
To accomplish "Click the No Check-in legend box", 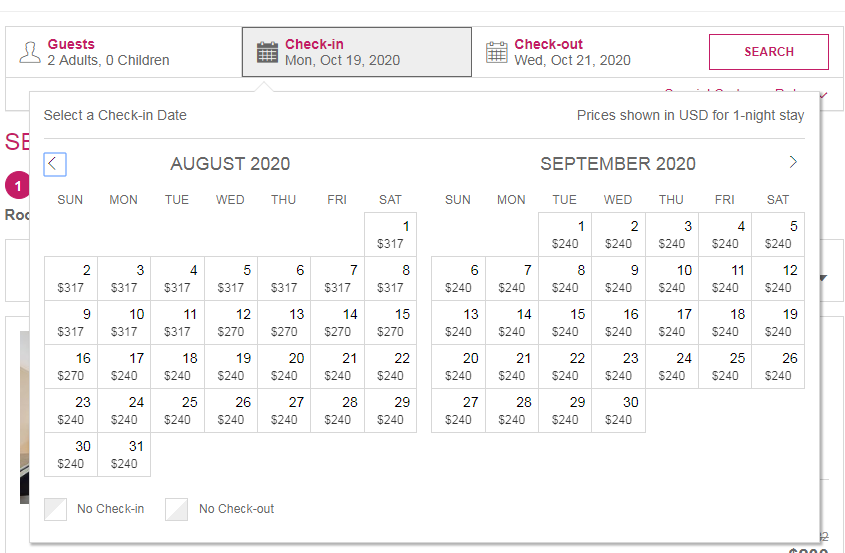I will [56, 509].
